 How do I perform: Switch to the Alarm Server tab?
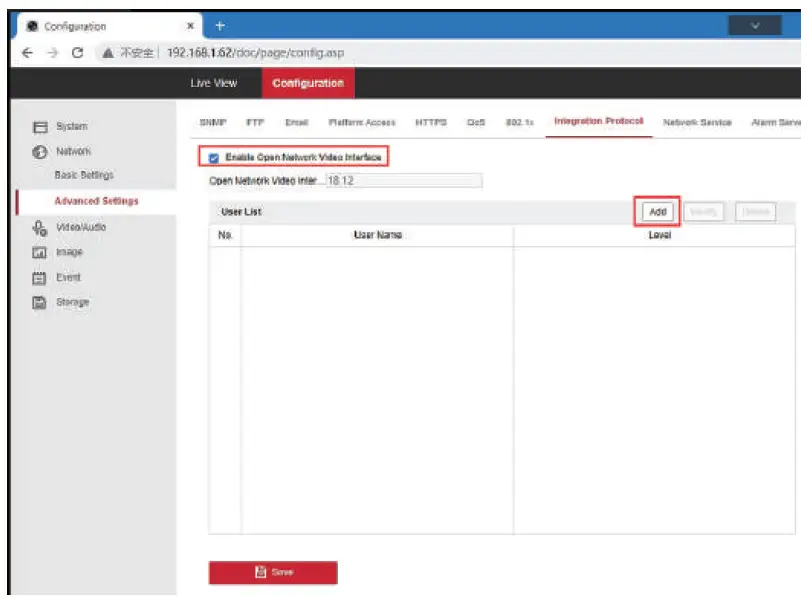(775, 122)
